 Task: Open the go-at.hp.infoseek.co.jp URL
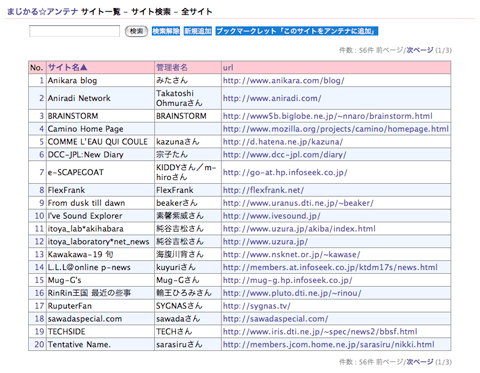285,172
